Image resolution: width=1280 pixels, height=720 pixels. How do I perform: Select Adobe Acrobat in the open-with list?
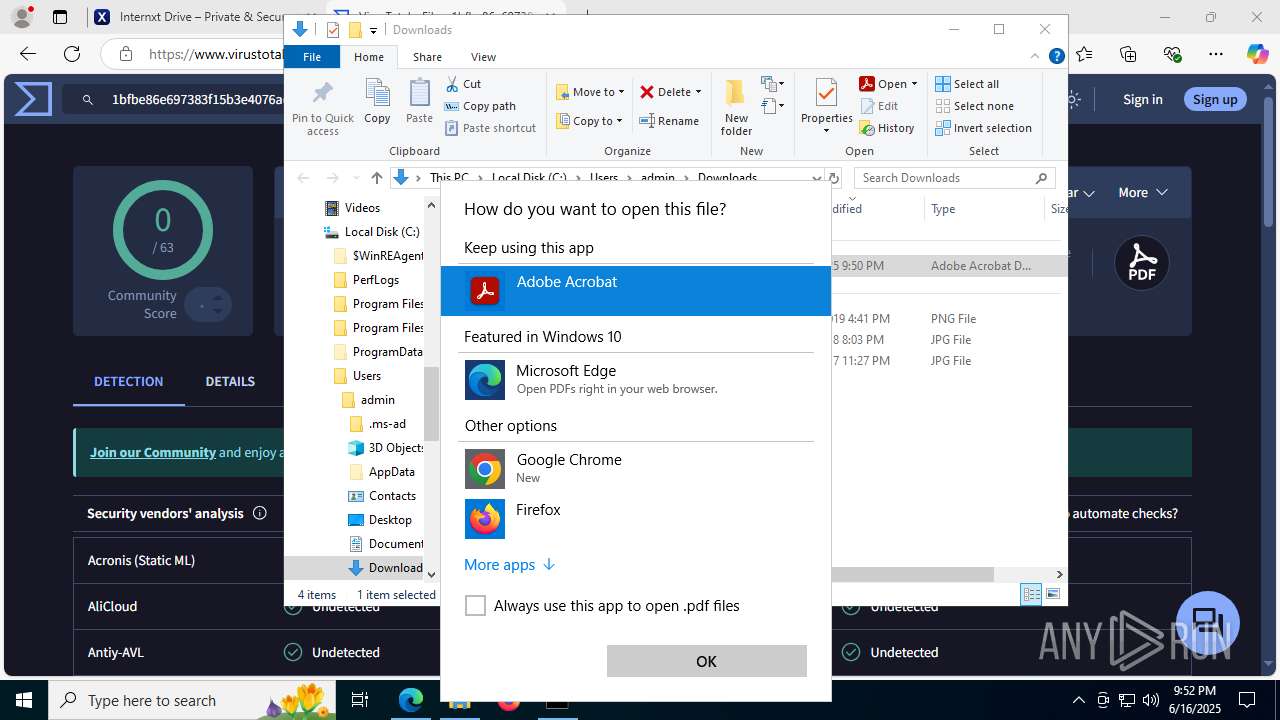636,291
